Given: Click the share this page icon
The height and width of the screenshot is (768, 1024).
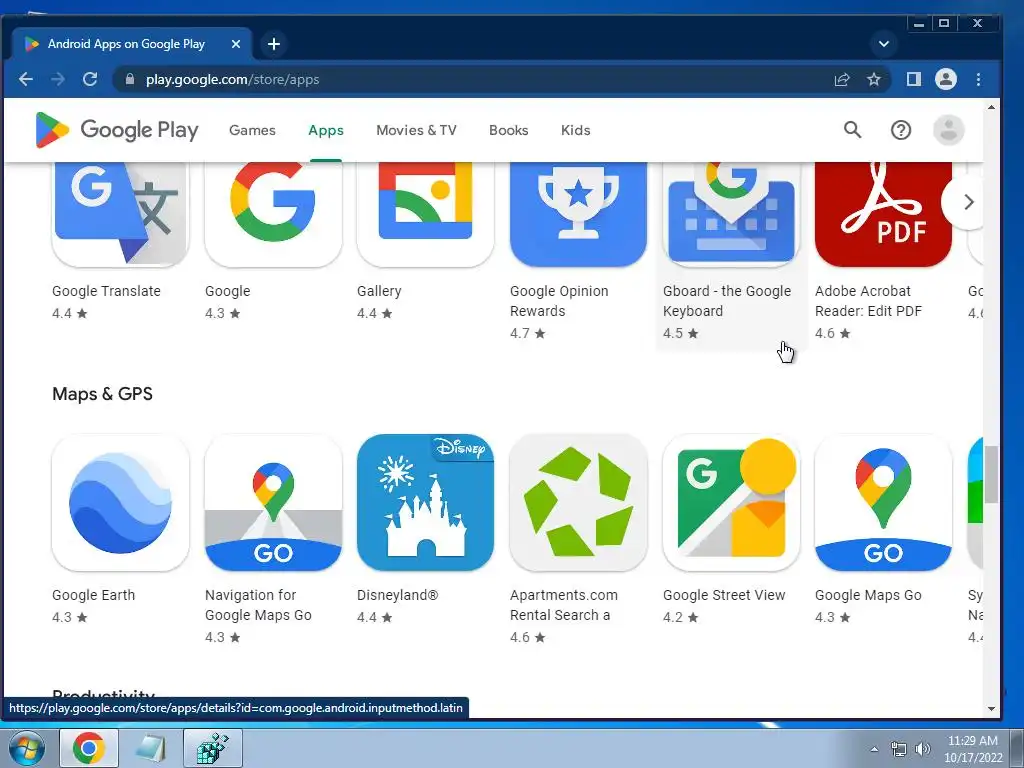Looking at the screenshot, I should tap(842, 80).
